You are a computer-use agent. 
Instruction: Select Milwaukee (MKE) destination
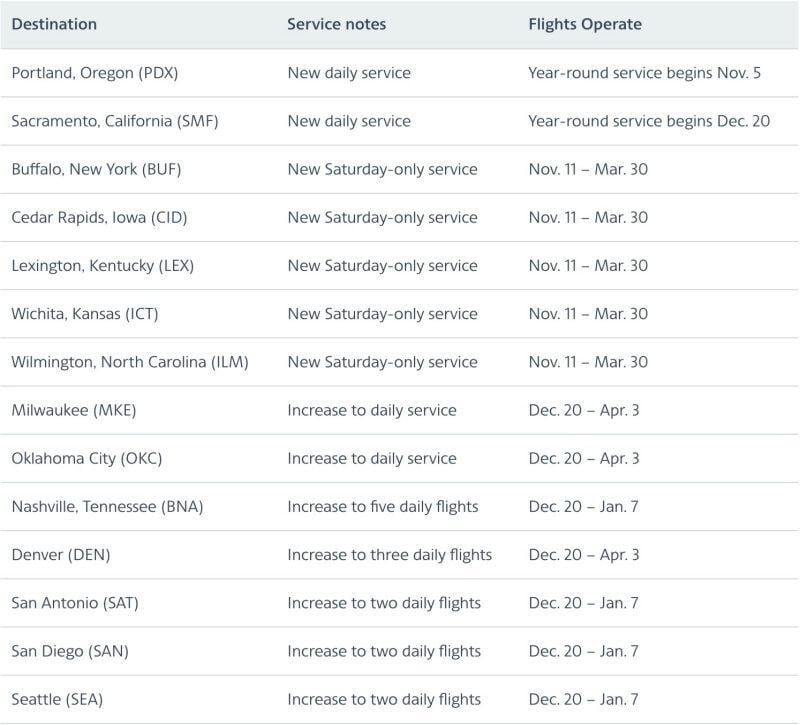coord(73,410)
